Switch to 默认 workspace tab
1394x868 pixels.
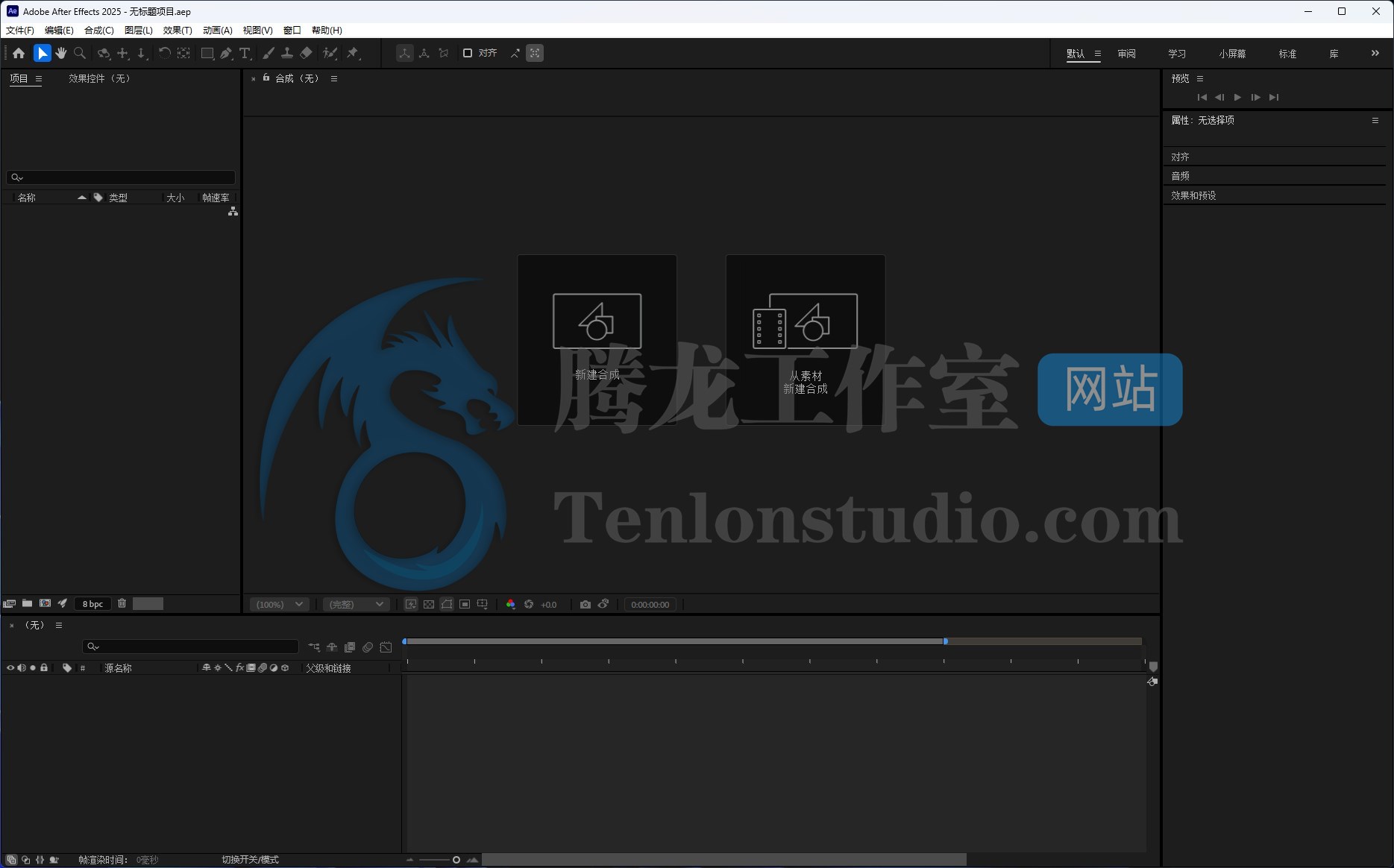point(1075,54)
